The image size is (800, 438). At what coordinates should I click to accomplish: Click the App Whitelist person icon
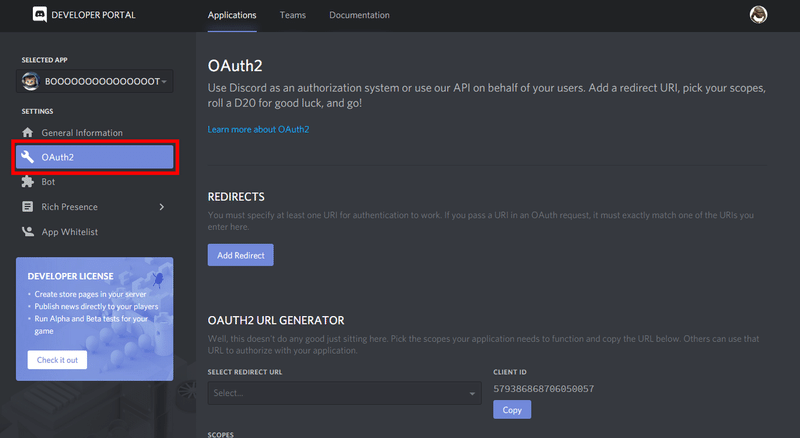tap(28, 232)
